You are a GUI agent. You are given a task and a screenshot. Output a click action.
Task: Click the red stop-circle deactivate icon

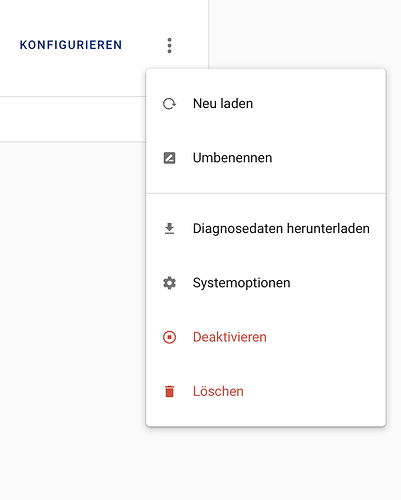pos(169,337)
